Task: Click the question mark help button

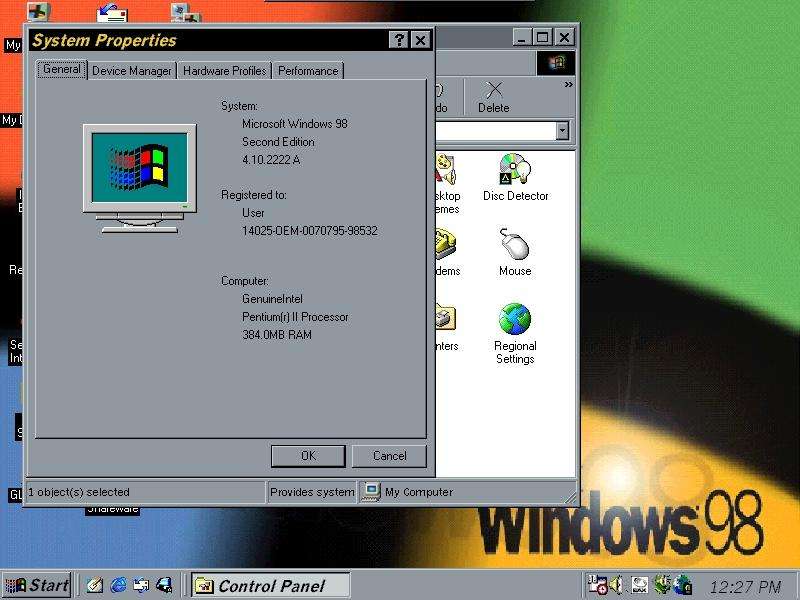Action: 399,40
